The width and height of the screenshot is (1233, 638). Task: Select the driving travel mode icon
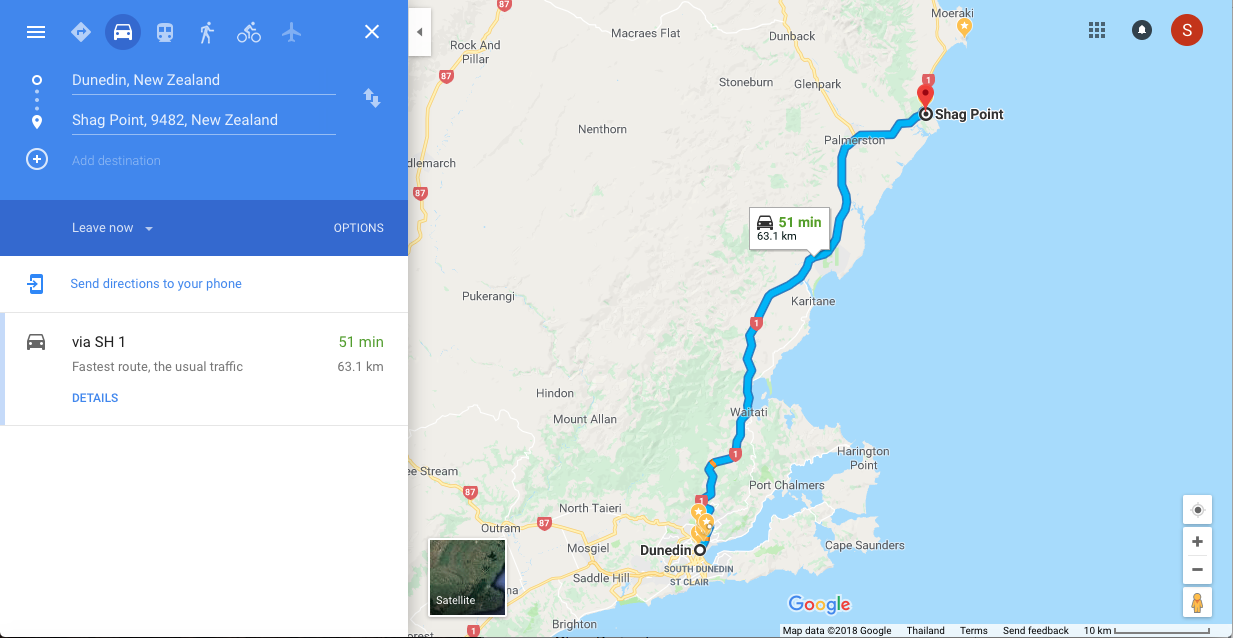123,32
